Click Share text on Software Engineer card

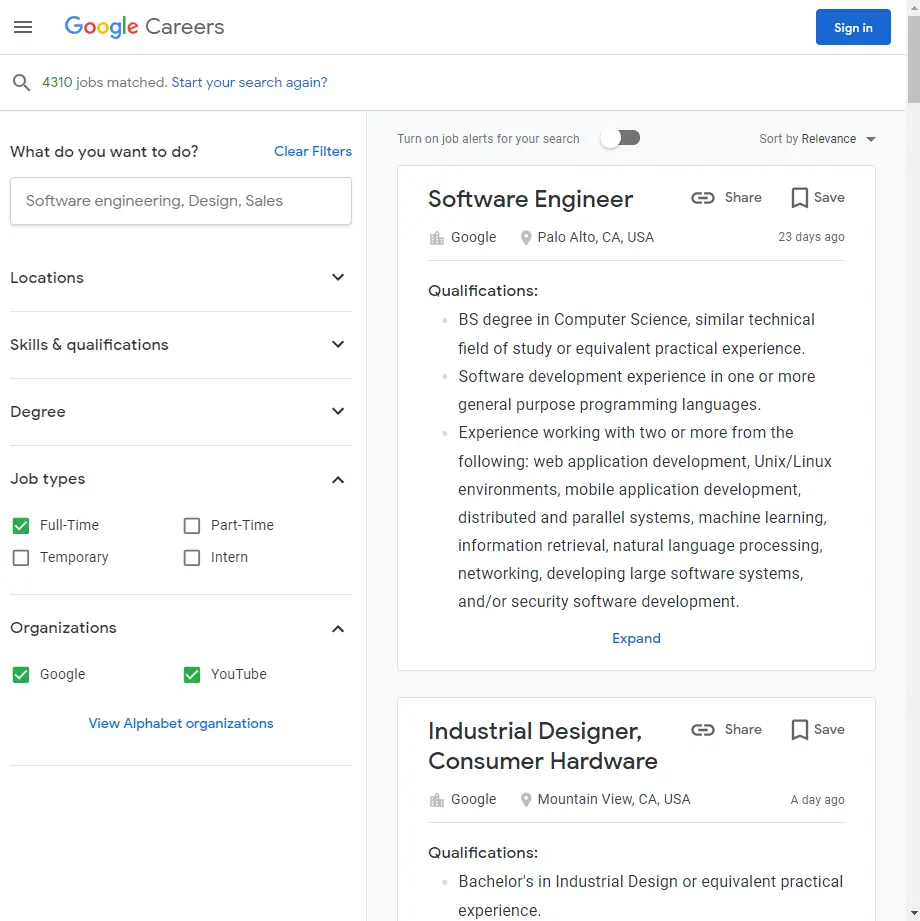click(x=743, y=198)
